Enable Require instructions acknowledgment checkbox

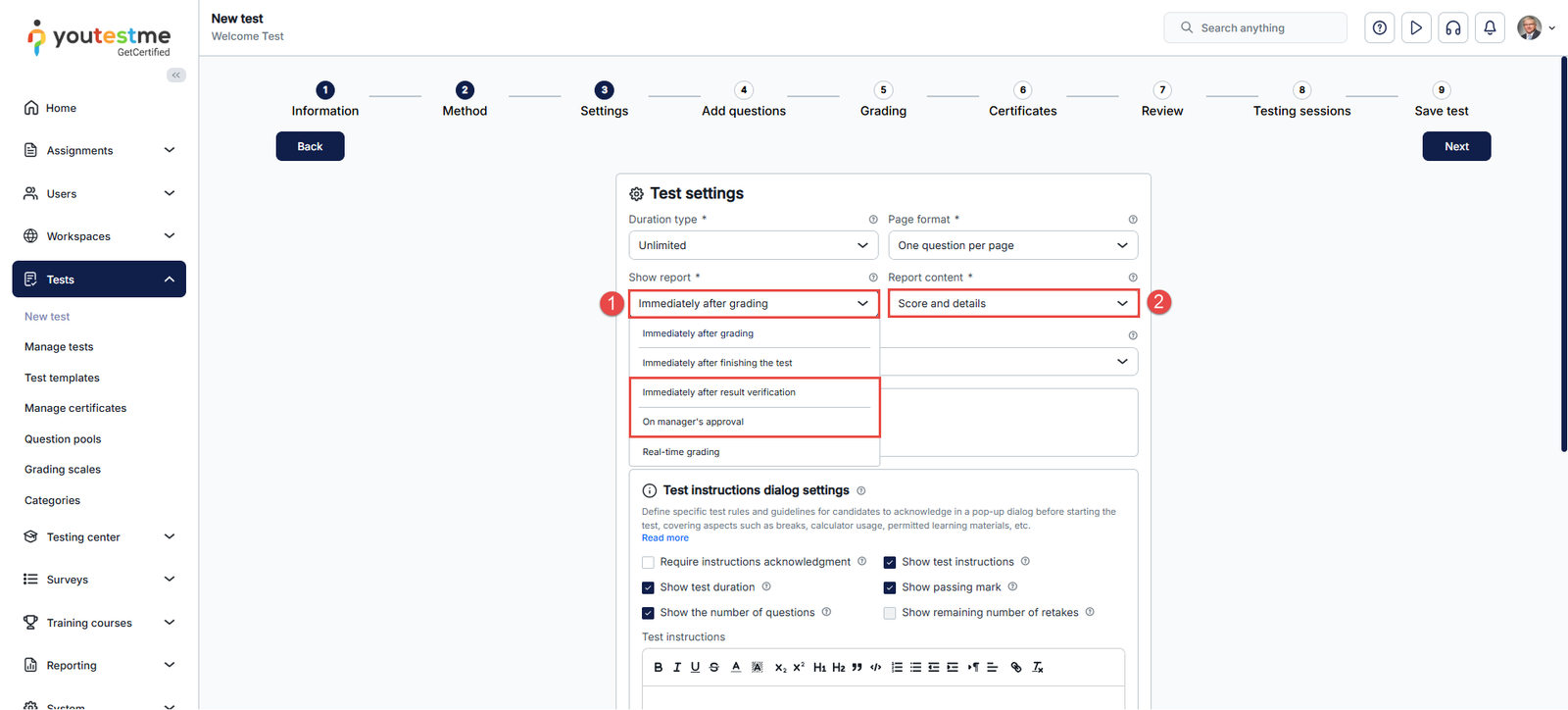[648, 563]
